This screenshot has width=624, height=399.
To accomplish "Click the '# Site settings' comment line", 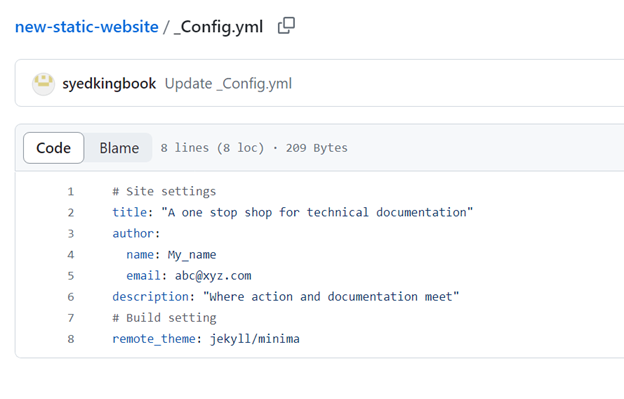I will click(164, 192).
